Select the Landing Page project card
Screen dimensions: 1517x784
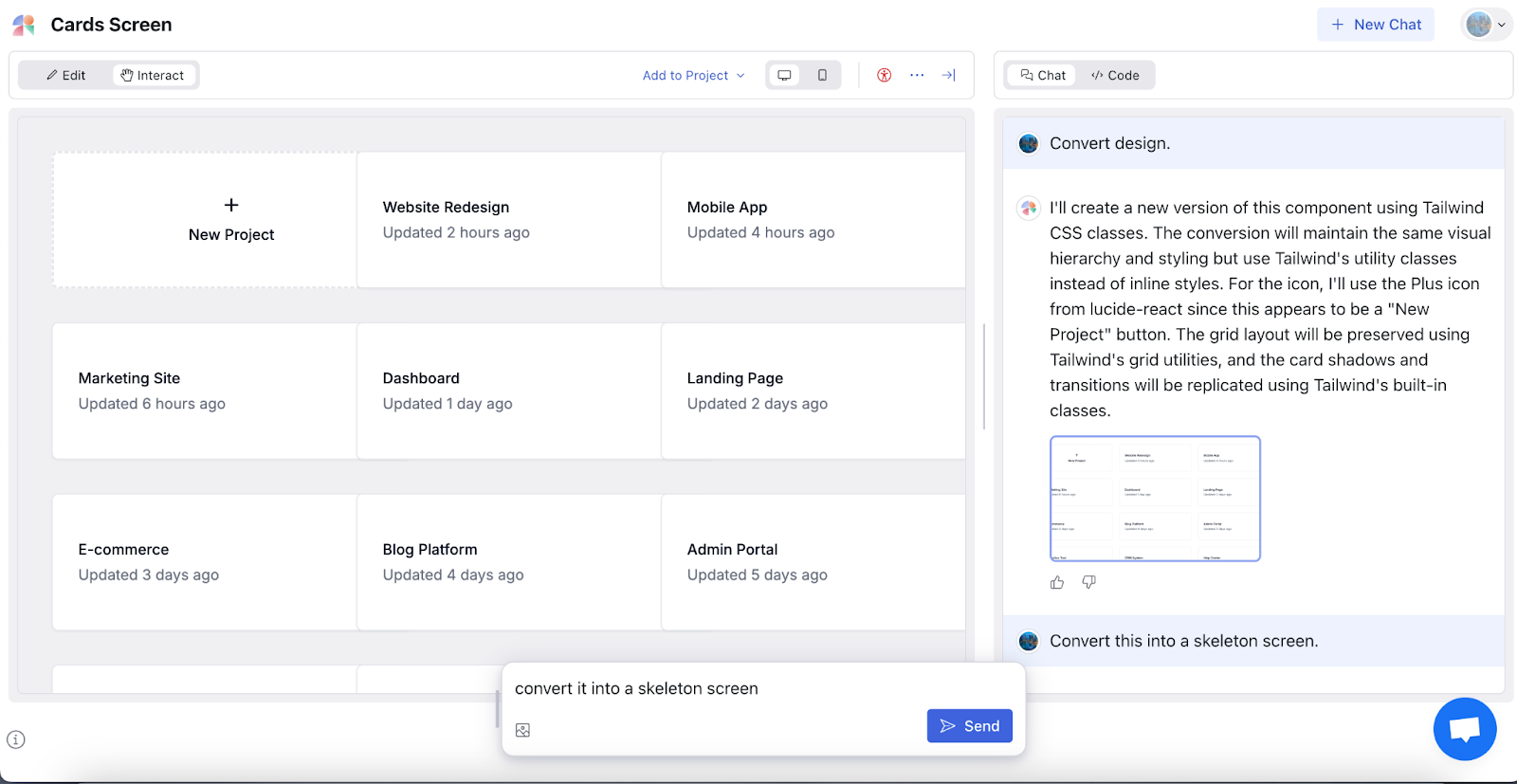pyautogui.click(x=813, y=391)
